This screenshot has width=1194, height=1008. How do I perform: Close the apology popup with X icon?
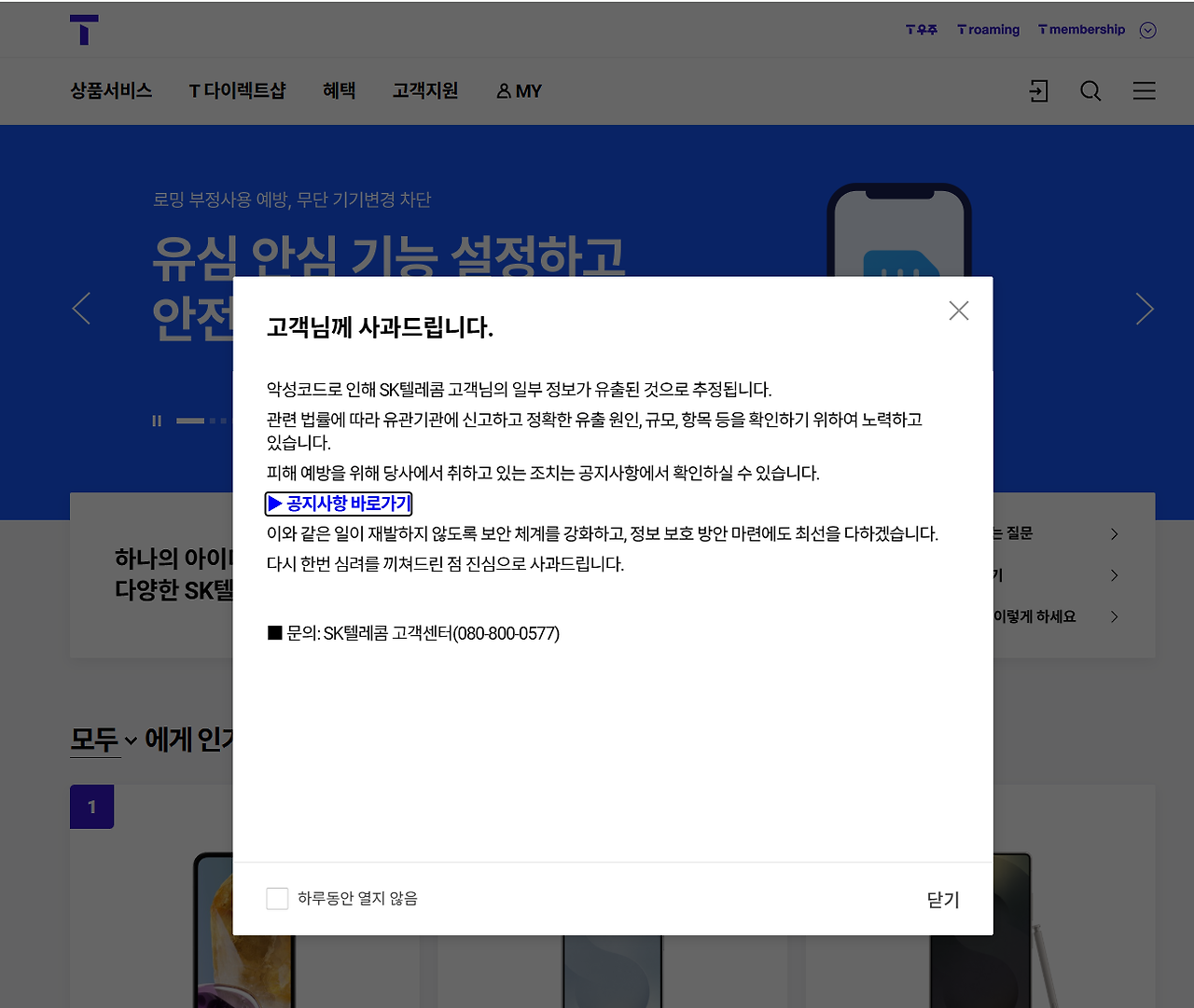tap(959, 311)
